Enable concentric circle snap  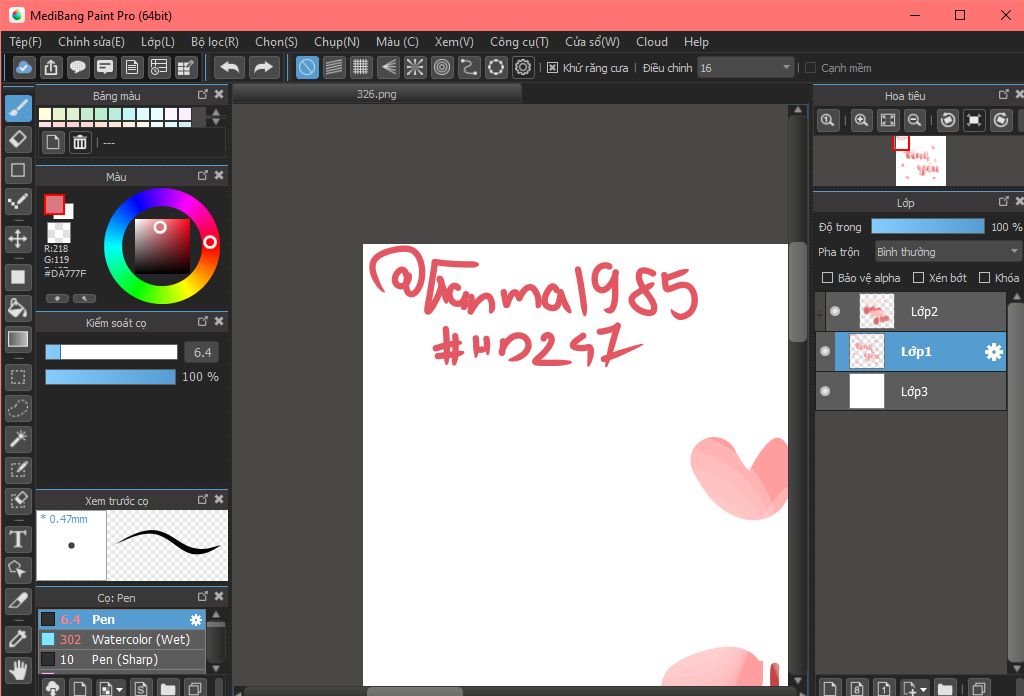[x=442, y=67]
